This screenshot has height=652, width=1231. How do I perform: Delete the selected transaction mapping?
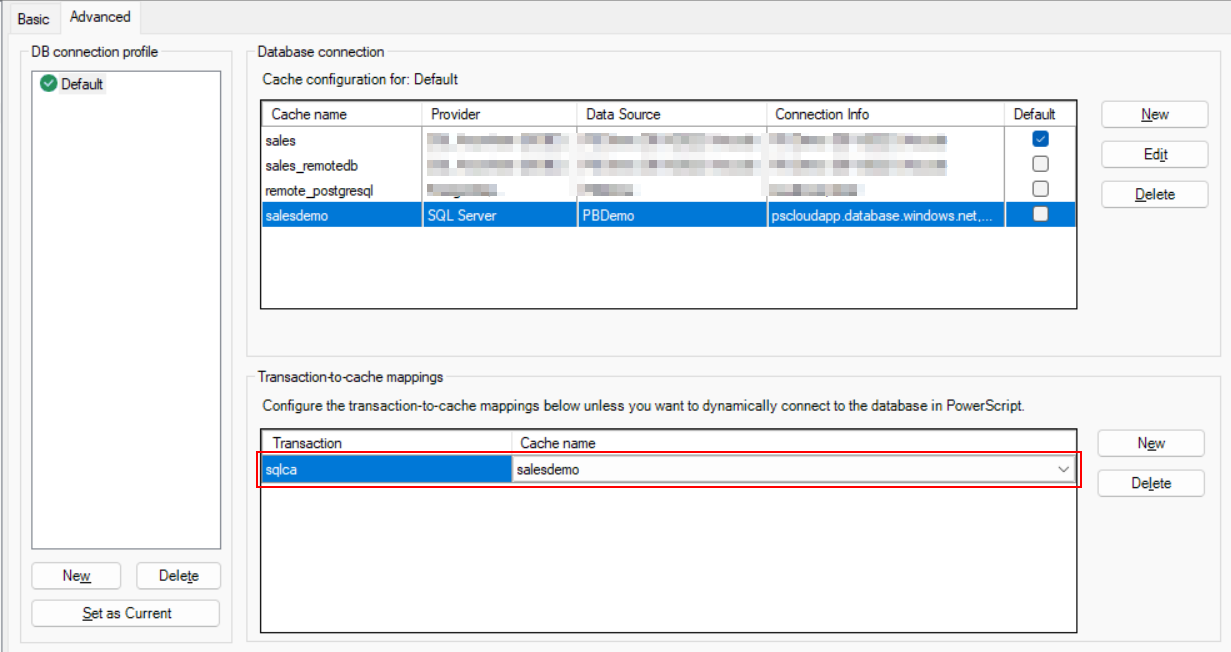coord(1151,483)
